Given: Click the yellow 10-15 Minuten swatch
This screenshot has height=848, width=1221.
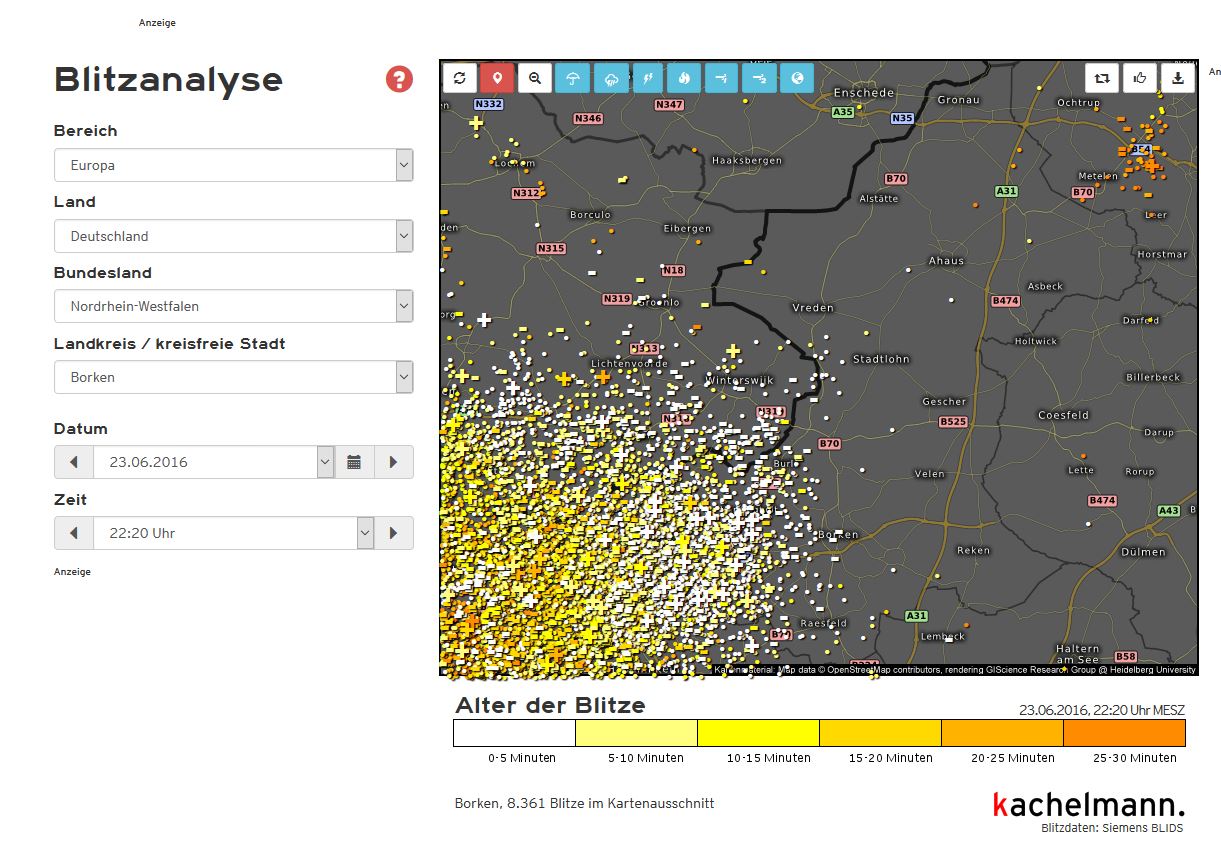Looking at the screenshot, I should click(758, 733).
